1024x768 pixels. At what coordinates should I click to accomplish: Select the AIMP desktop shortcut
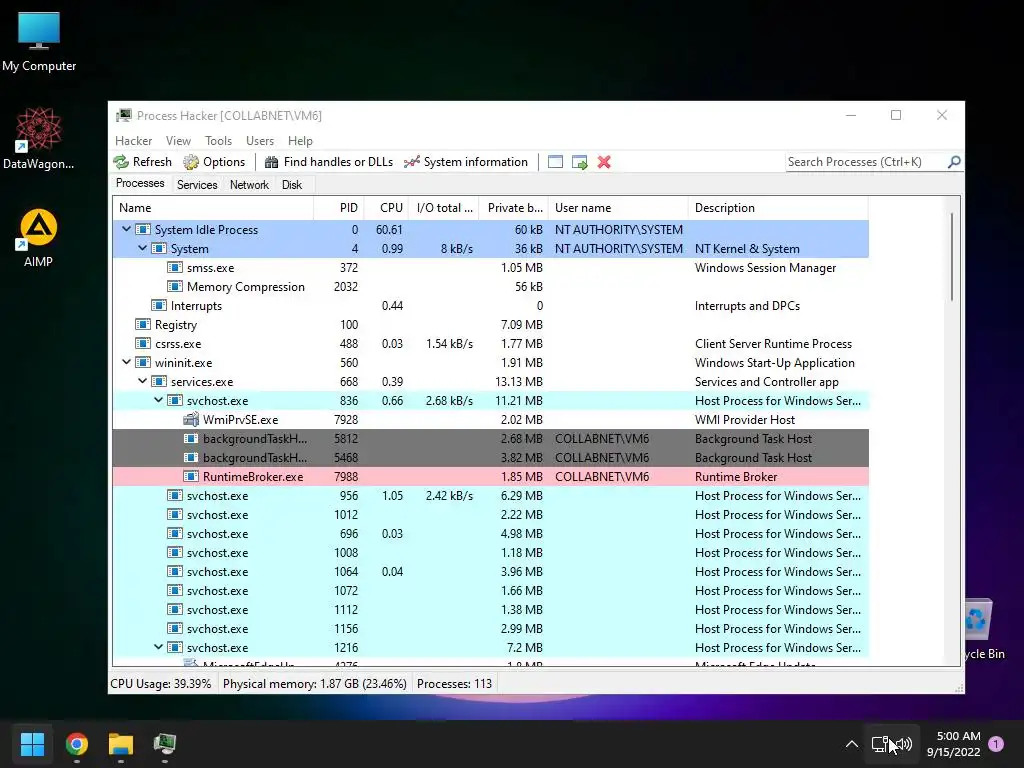(39, 238)
